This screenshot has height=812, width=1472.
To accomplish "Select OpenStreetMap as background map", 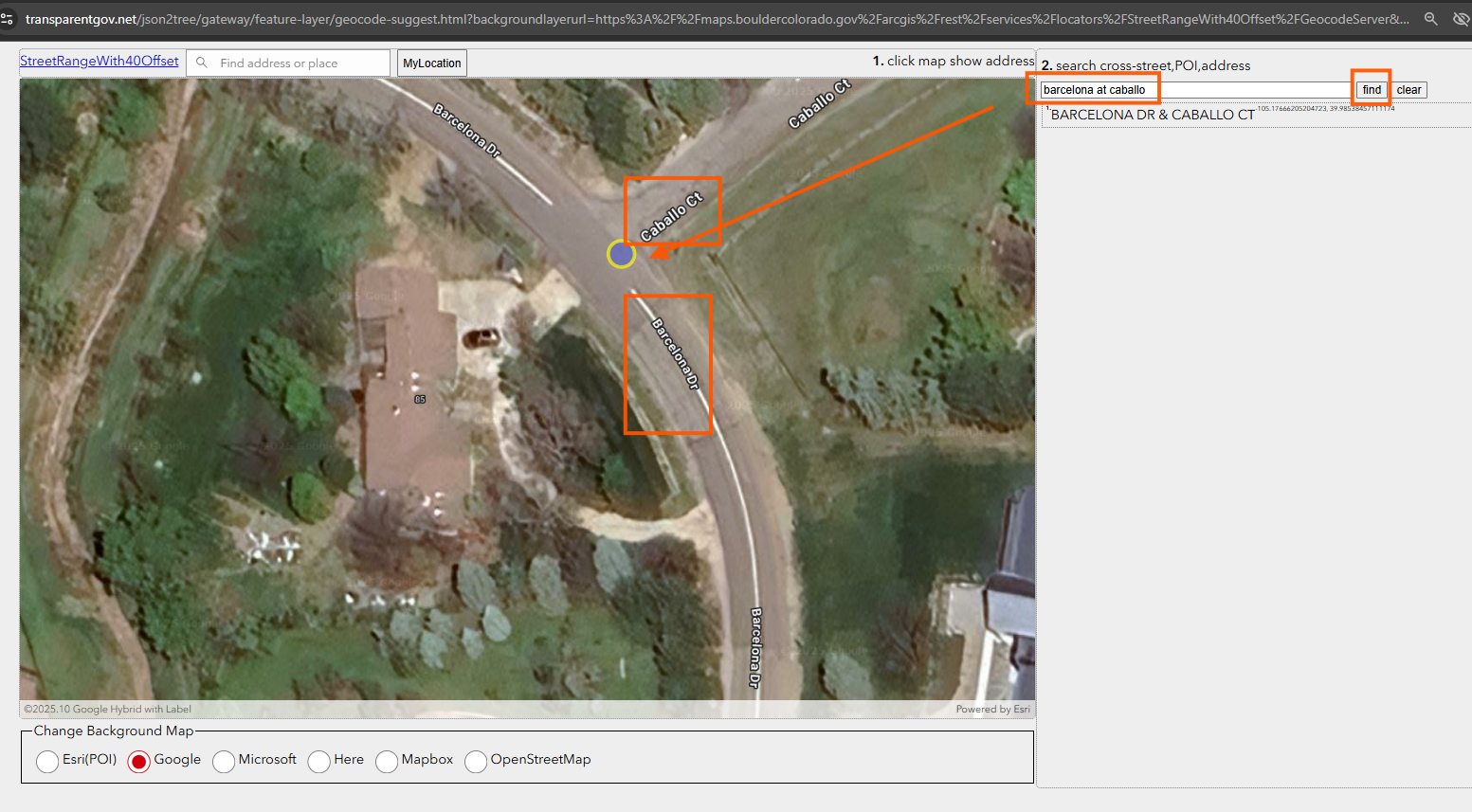I will tap(476, 761).
